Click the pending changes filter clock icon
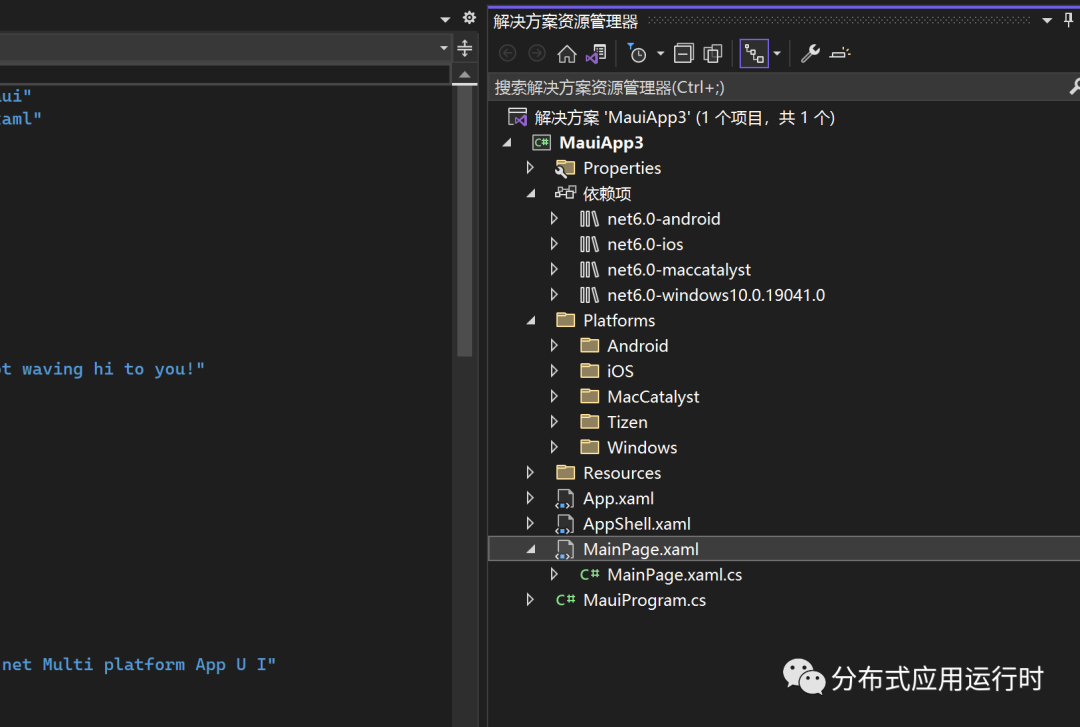 [637, 53]
